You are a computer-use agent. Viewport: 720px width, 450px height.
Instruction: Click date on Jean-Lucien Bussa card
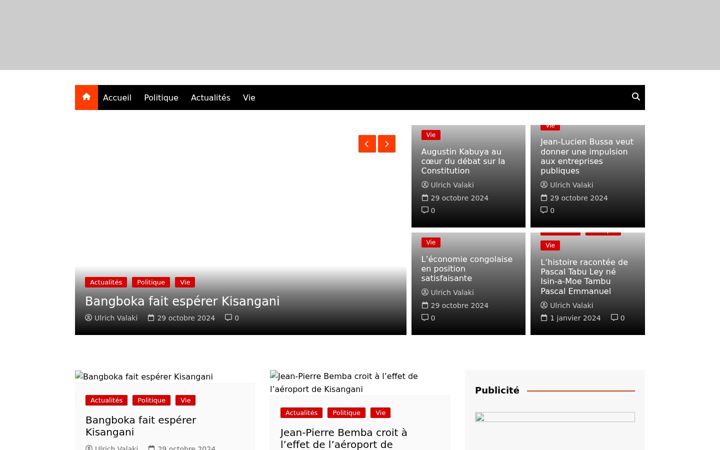tap(574, 198)
